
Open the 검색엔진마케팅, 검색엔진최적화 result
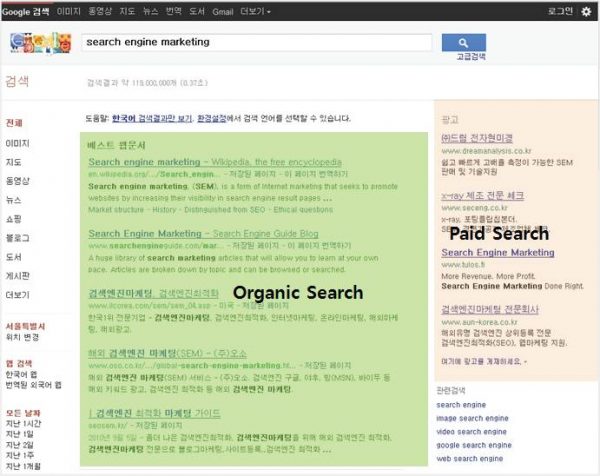coord(153,293)
